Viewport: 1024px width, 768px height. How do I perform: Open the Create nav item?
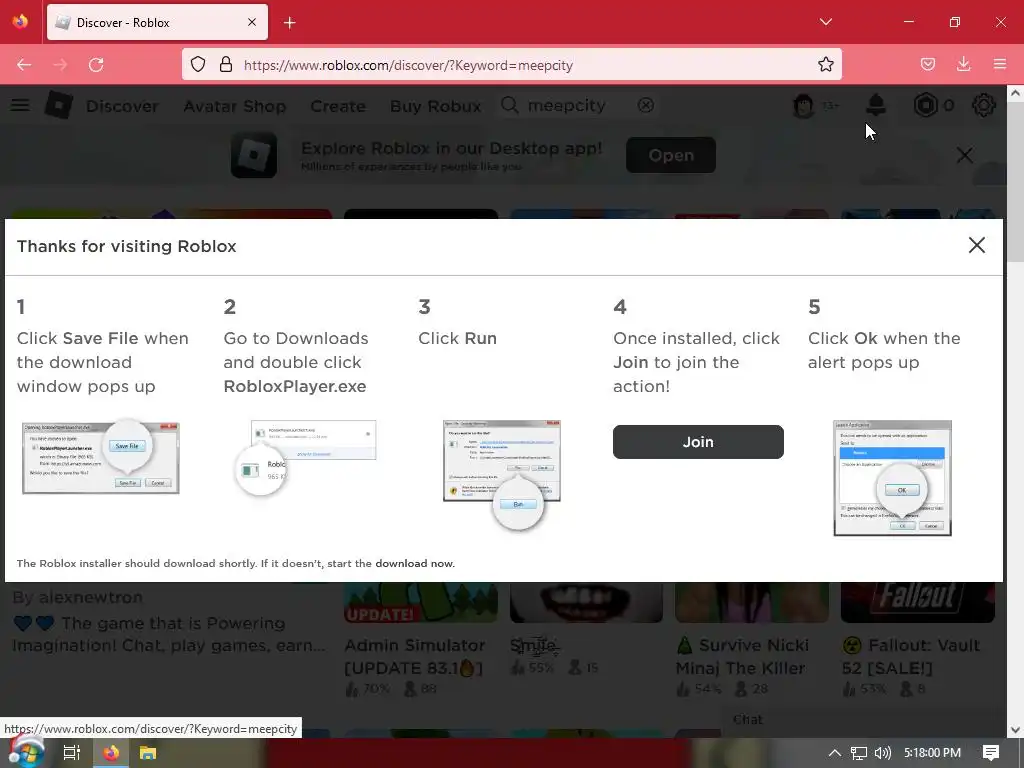coord(338,106)
